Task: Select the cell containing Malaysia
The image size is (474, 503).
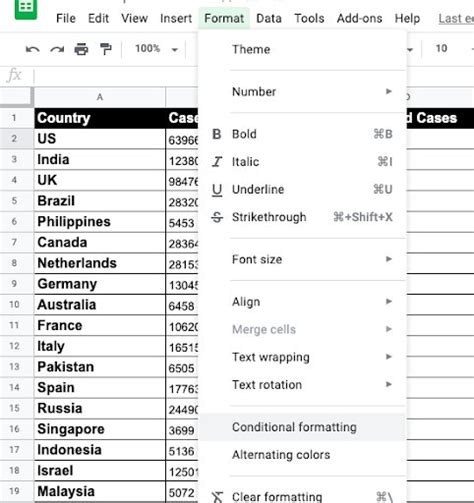Action: click(100, 491)
